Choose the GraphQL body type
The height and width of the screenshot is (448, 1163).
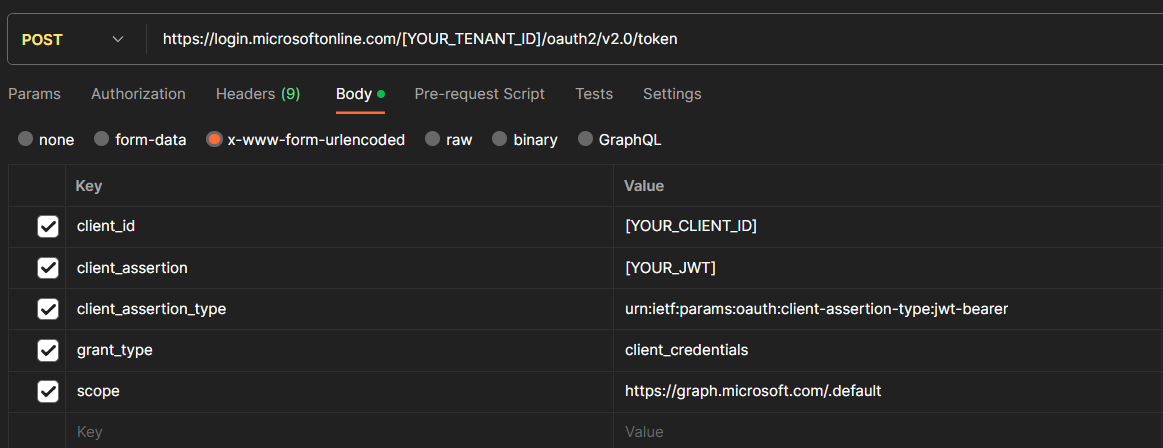585,140
